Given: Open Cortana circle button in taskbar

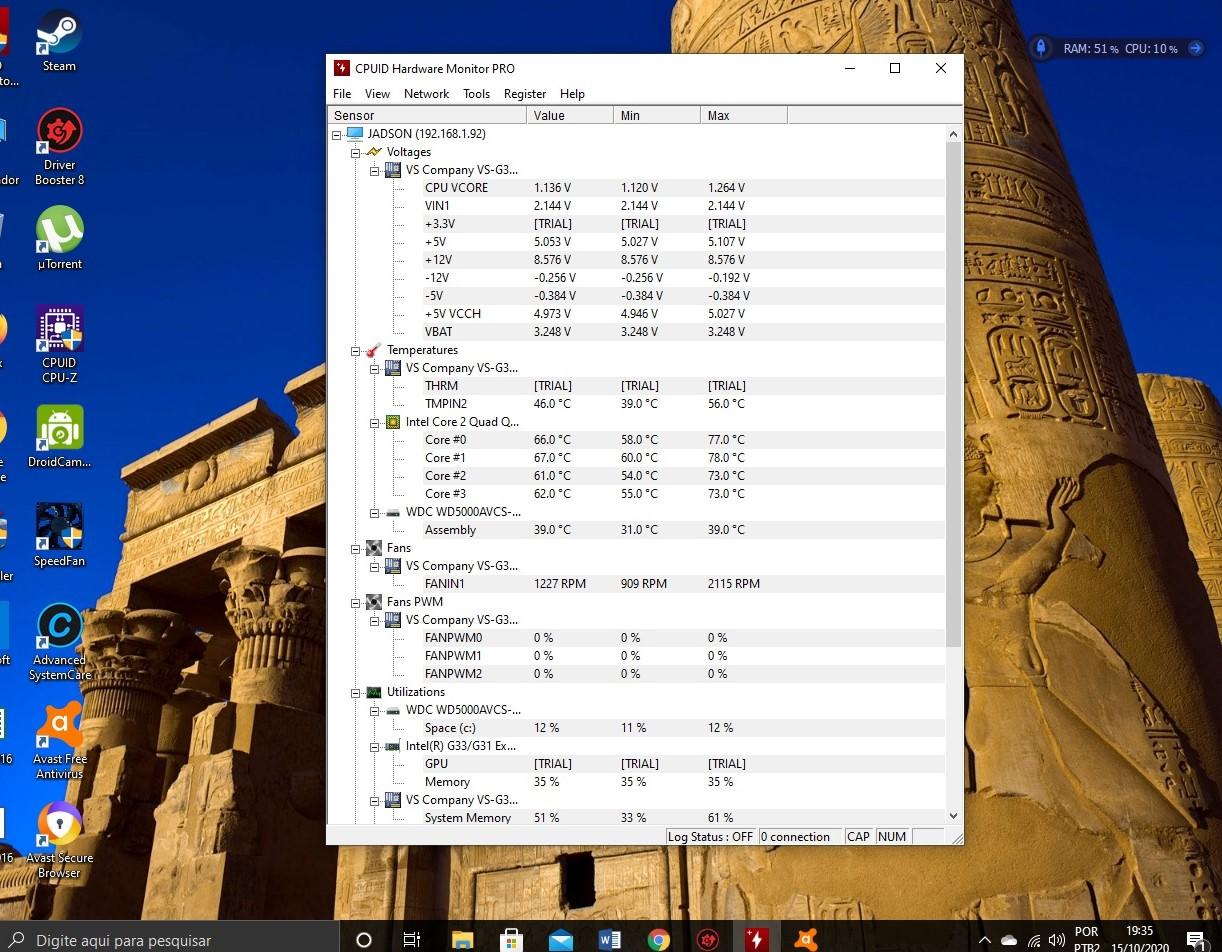Looking at the screenshot, I should (x=364, y=939).
